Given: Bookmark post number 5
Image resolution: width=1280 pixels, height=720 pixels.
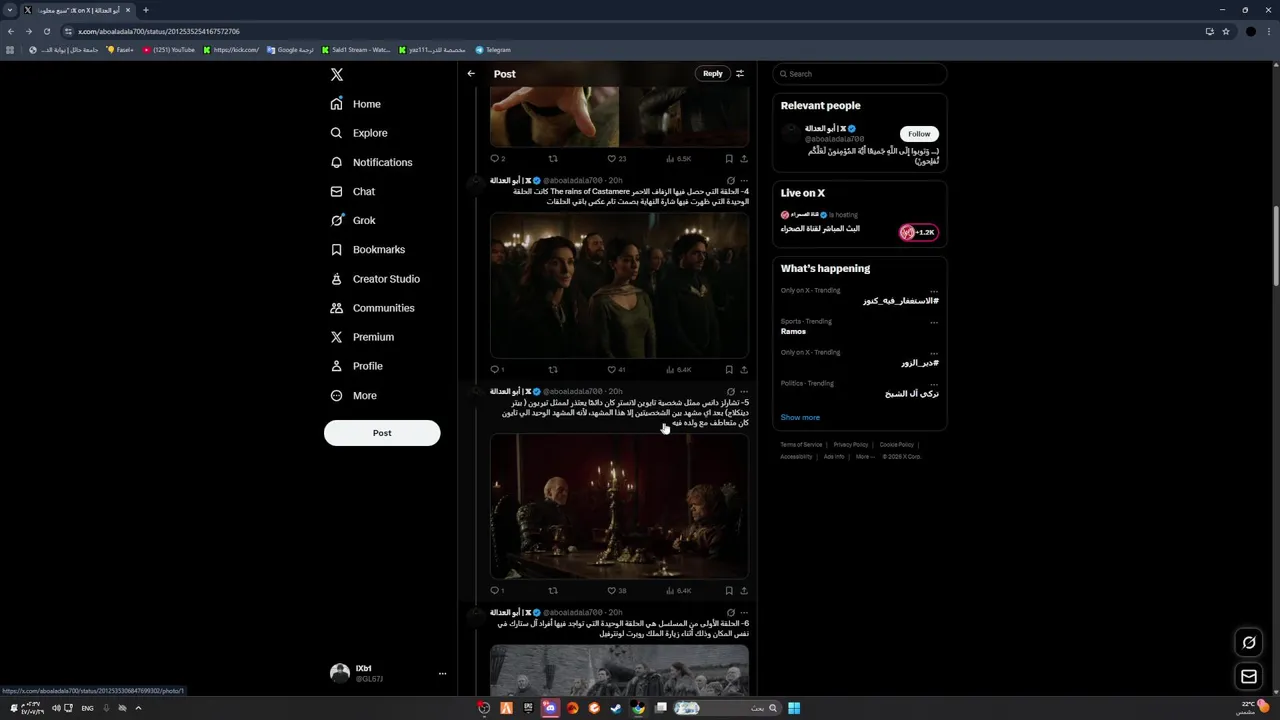Looking at the screenshot, I should coord(729,590).
